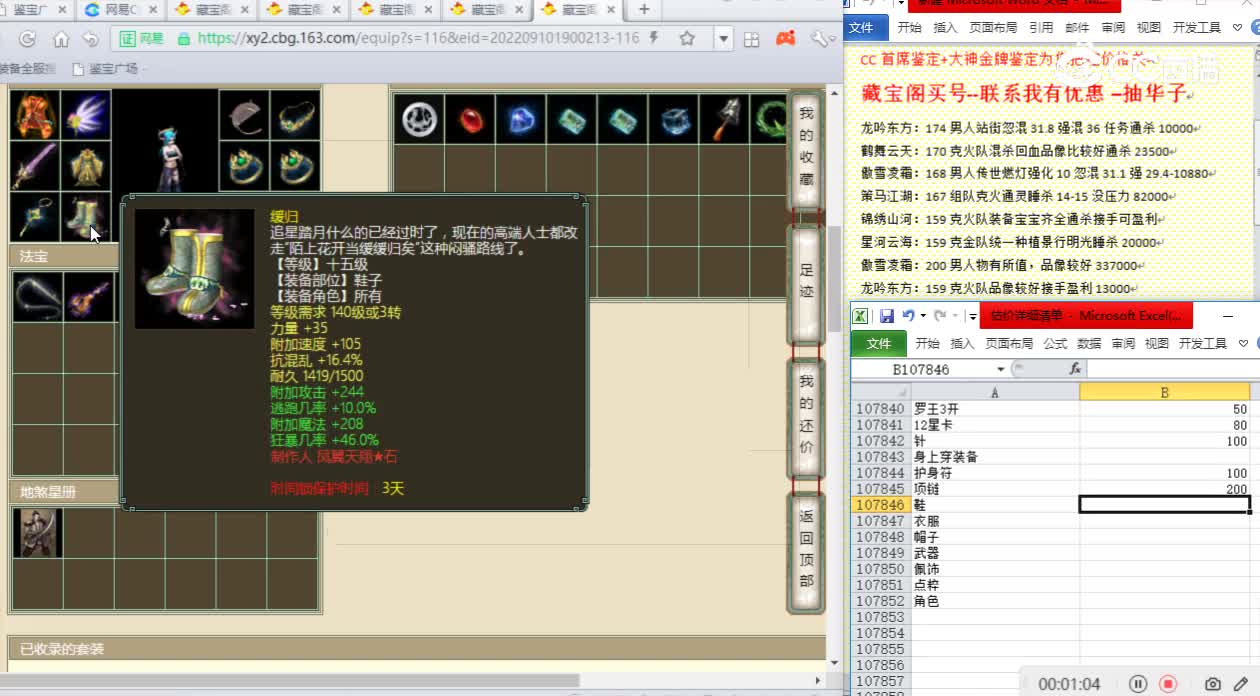Bookmark this page with the star icon
This screenshot has width=1260, height=696.
pos(687,39)
